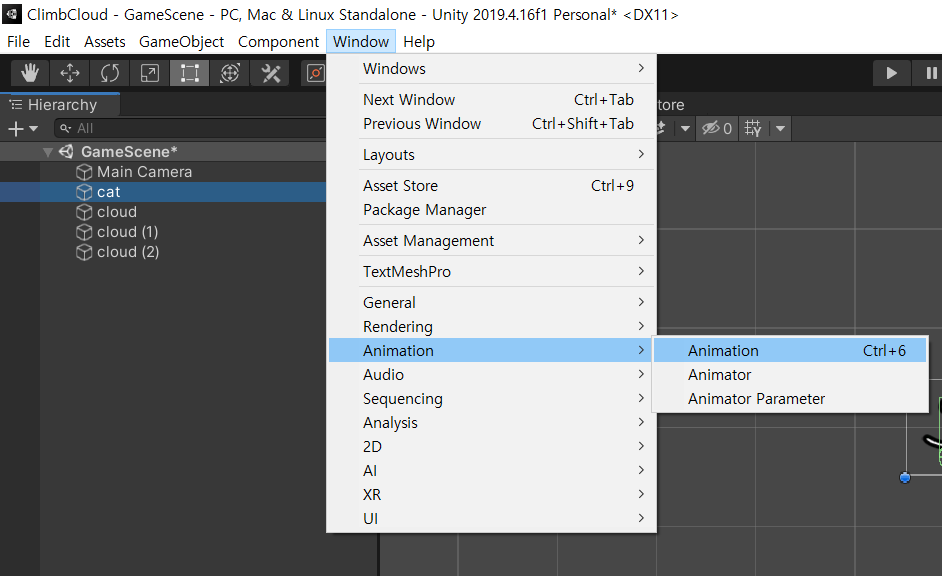Expand the Audio submenu
942x576 pixels.
pos(493,374)
